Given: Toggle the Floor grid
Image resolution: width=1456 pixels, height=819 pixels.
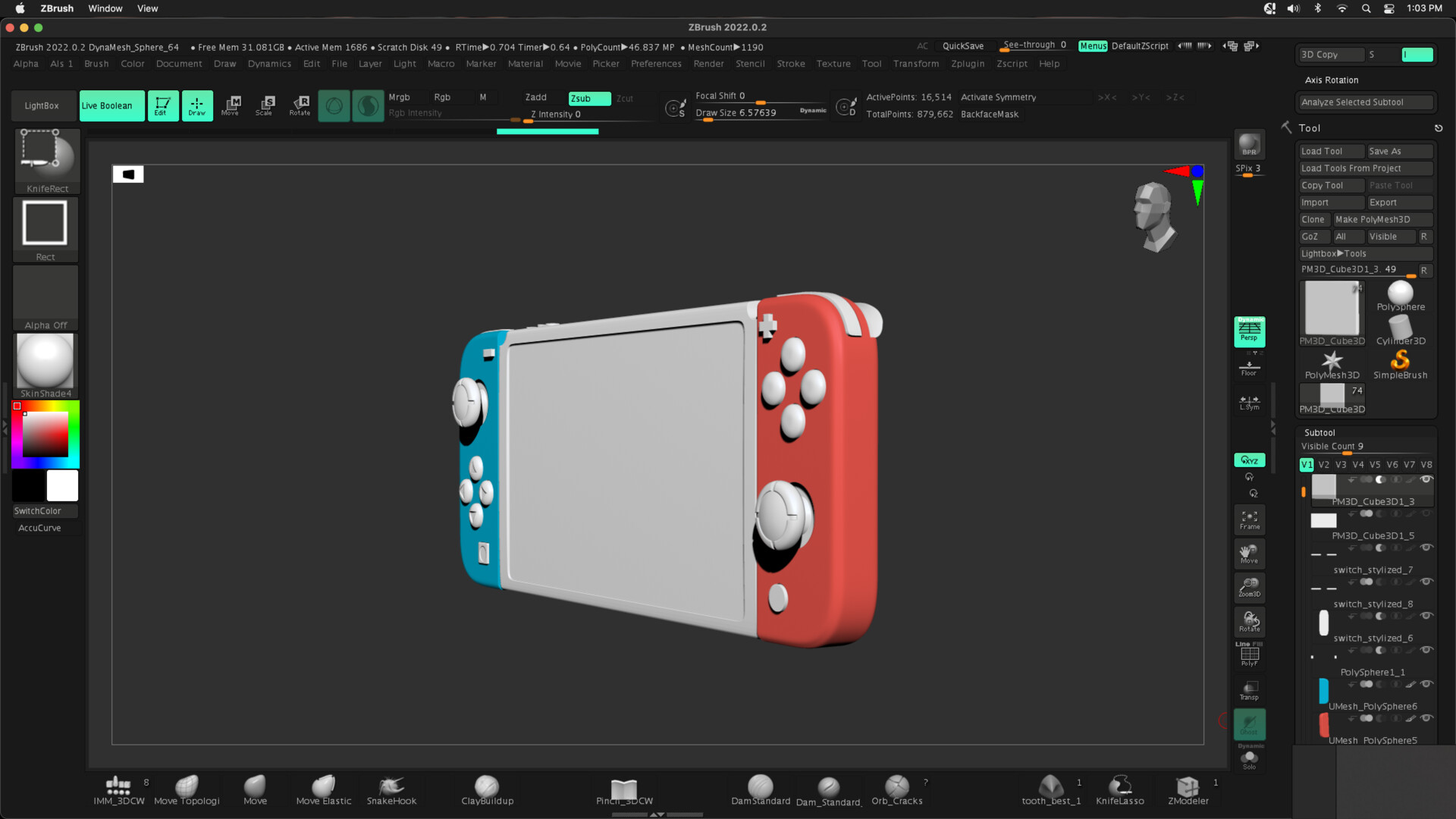Looking at the screenshot, I should pyautogui.click(x=1249, y=368).
